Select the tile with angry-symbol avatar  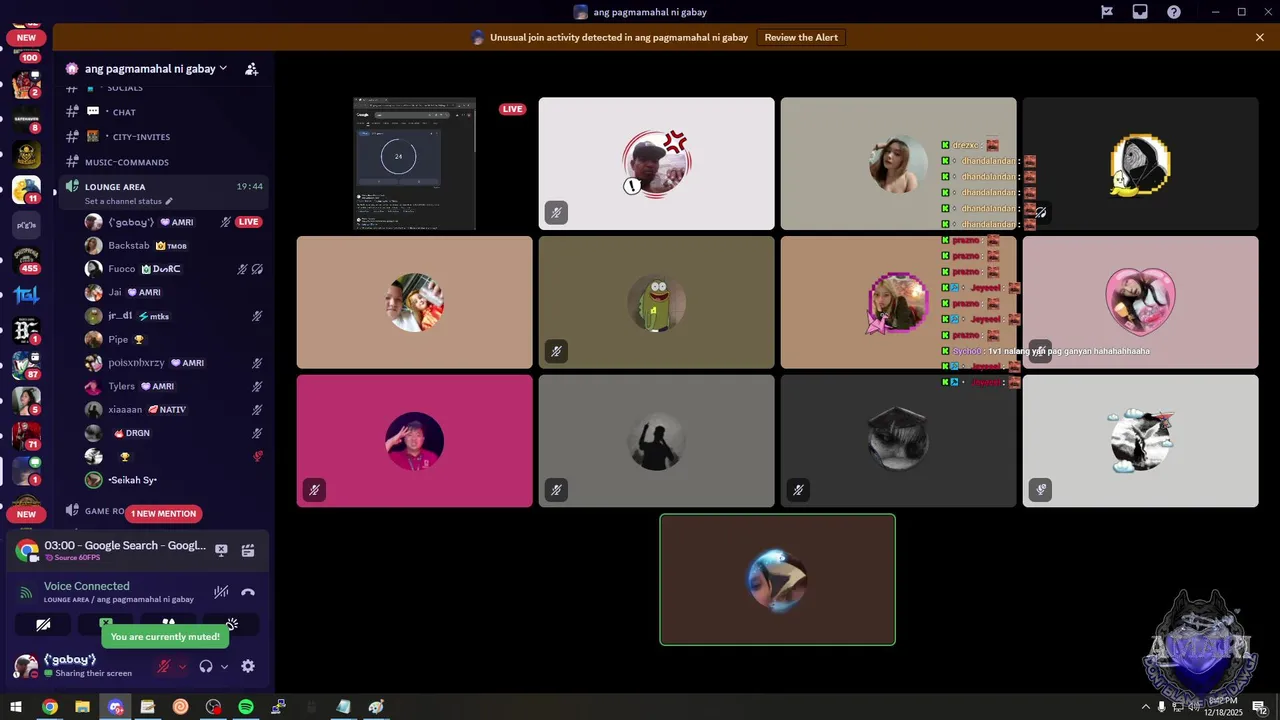[656, 164]
